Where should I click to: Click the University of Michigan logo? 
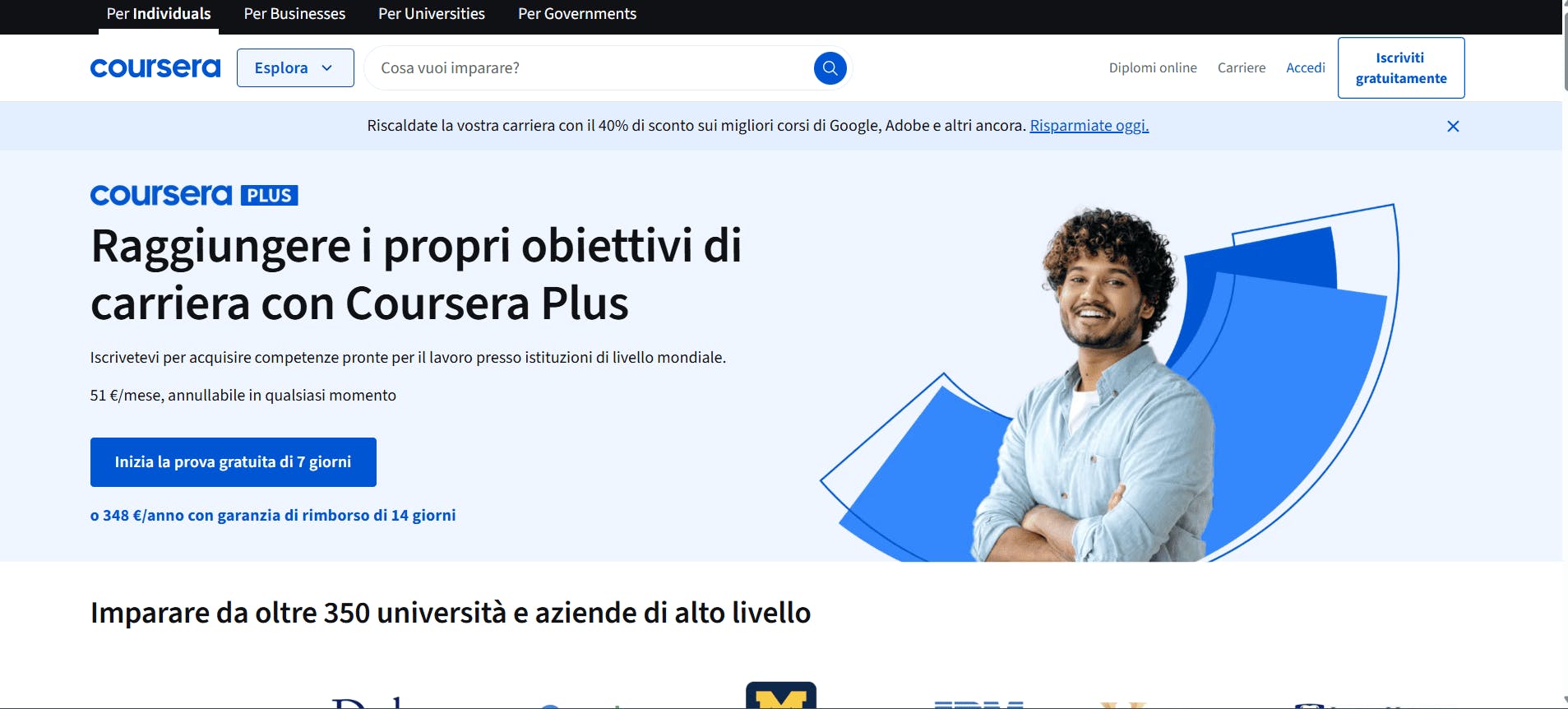(x=781, y=695)
